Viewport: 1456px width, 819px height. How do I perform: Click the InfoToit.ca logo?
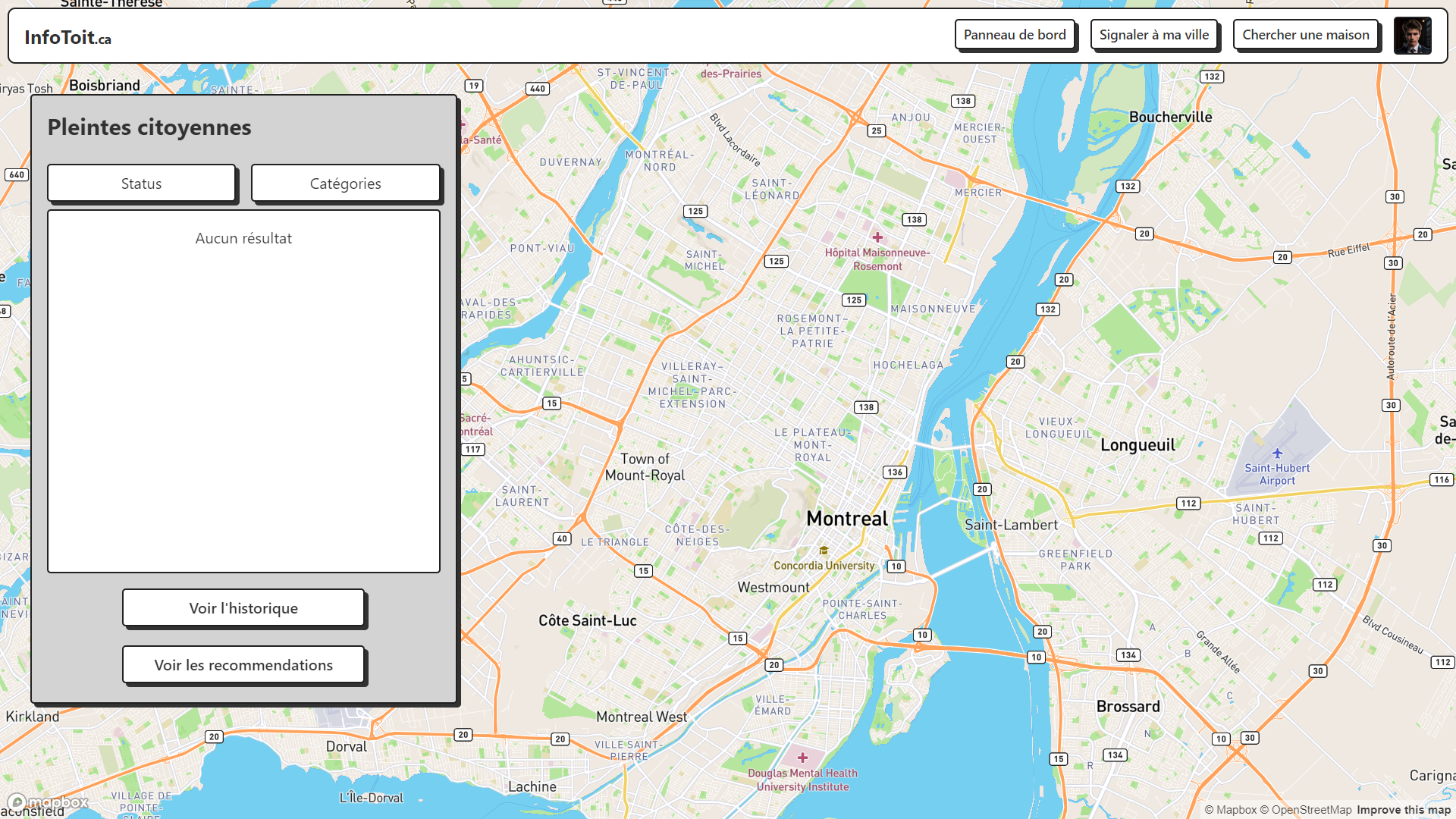coord(67,37)
